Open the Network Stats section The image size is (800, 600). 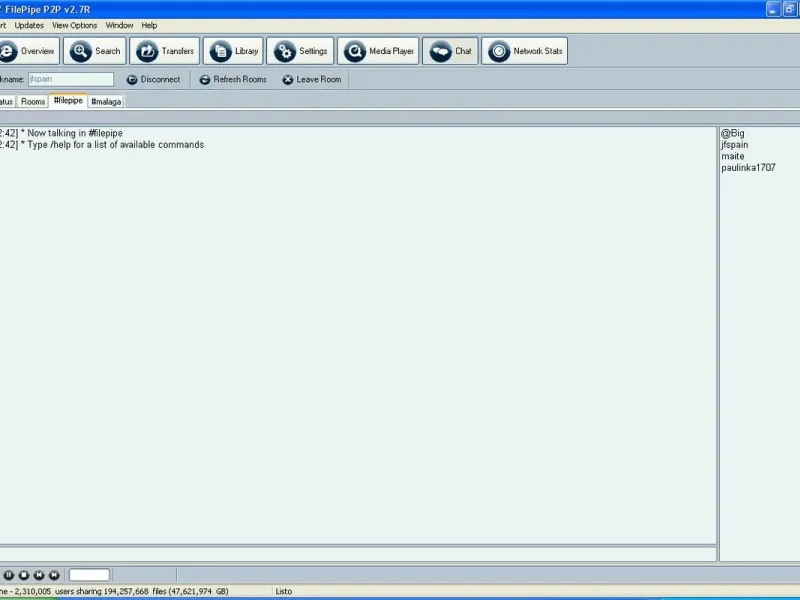pos(524,51)
